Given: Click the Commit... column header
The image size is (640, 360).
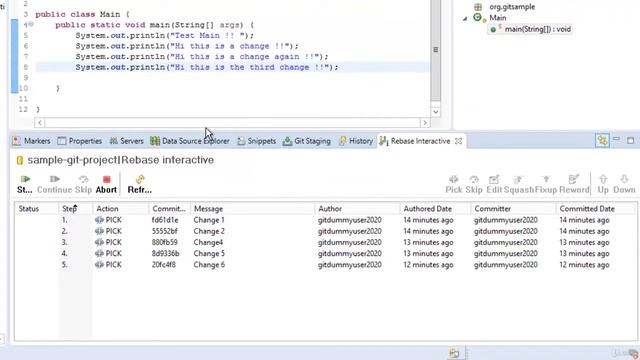Looking at the screenshot, I should click(169, 209).
